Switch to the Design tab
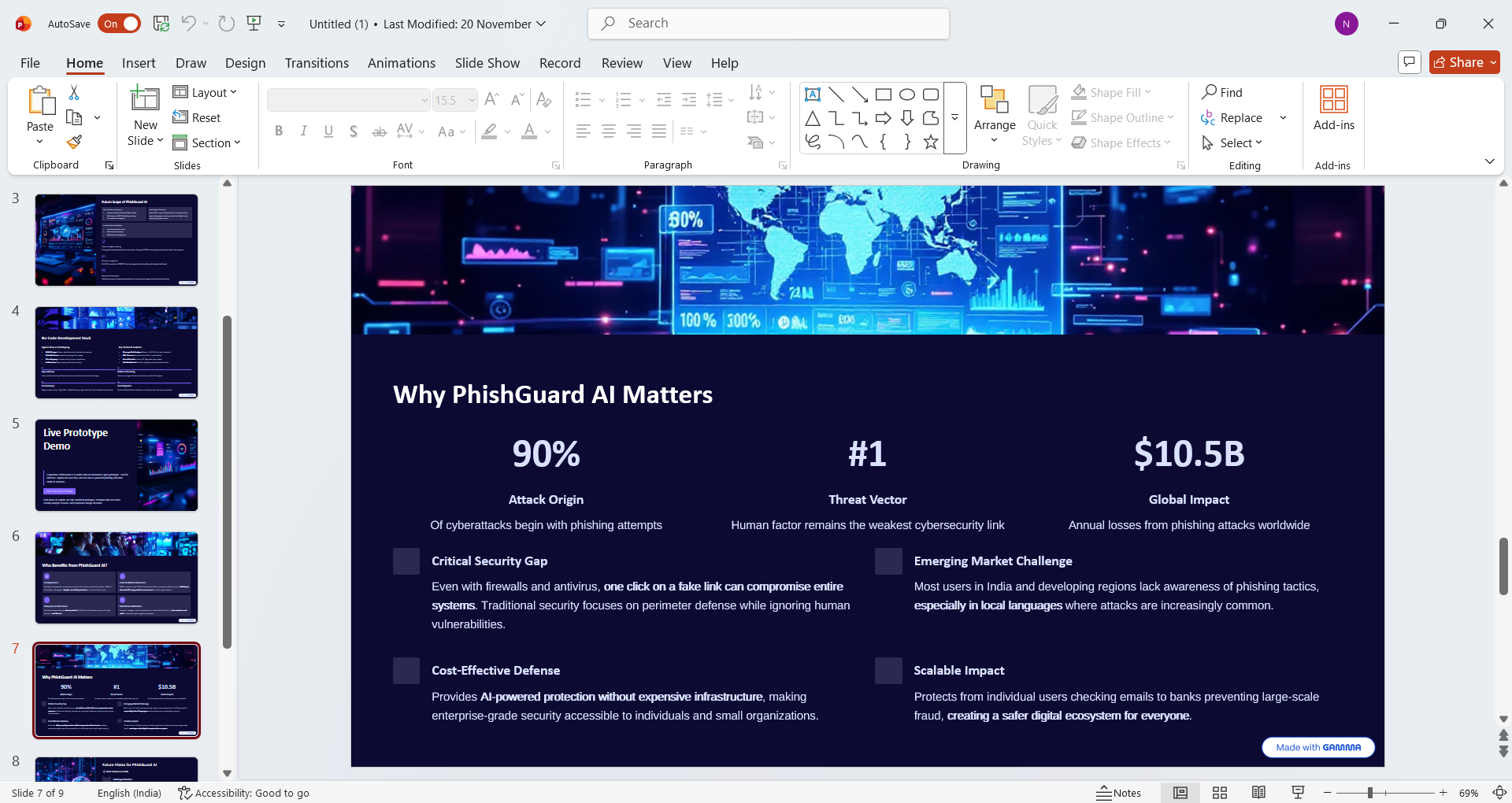The image size is (1512, 803). click(245, 63)
